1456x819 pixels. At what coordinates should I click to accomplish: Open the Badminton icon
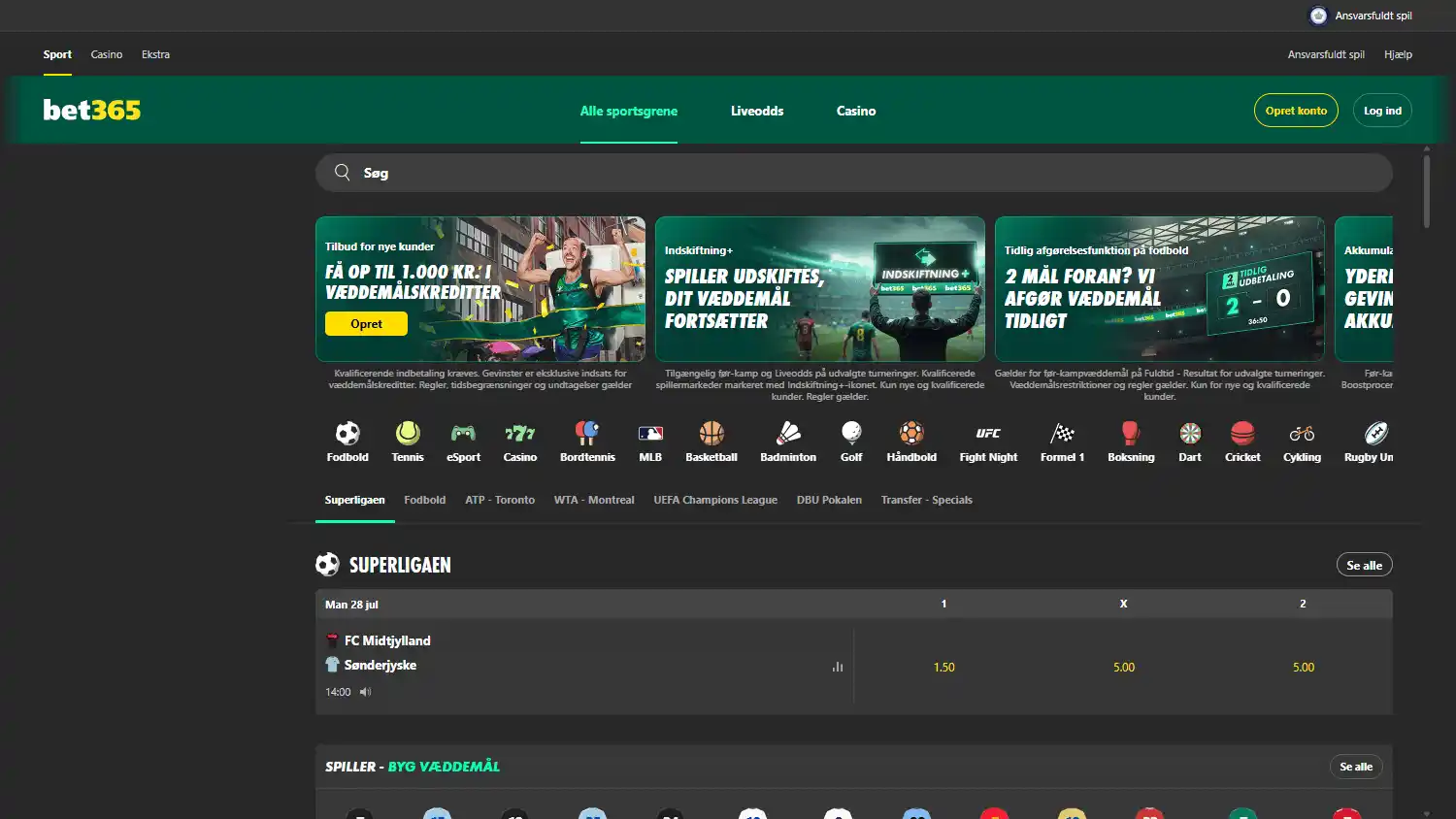[788, 433]
